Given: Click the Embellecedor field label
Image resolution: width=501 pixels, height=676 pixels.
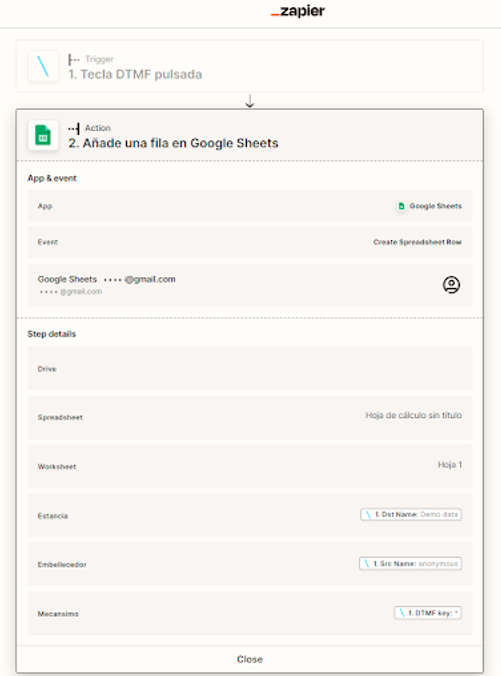Looking at the screenshot, I should tap(62, 564).
